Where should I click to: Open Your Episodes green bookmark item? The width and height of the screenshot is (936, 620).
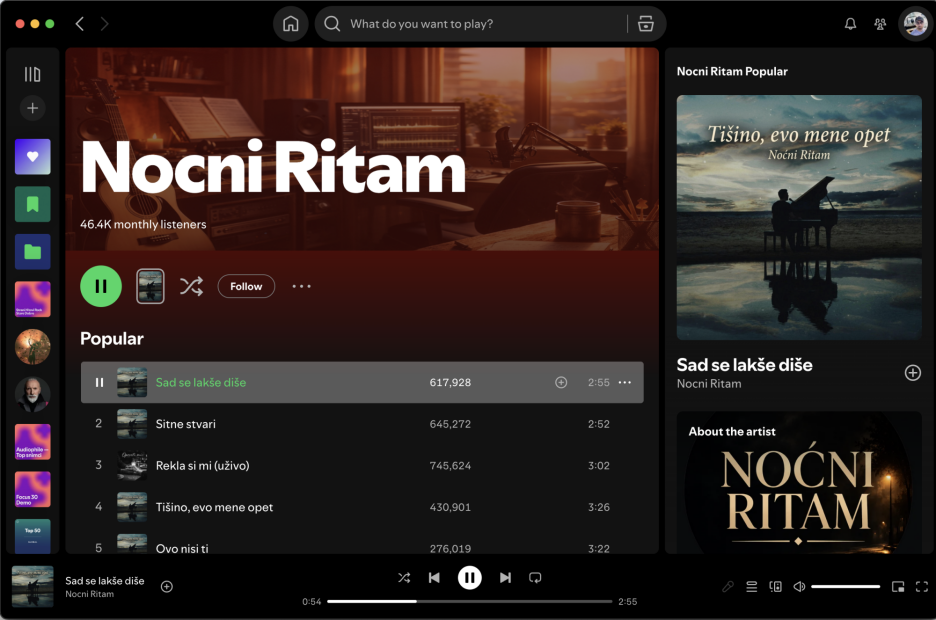(x=32, y=204)
